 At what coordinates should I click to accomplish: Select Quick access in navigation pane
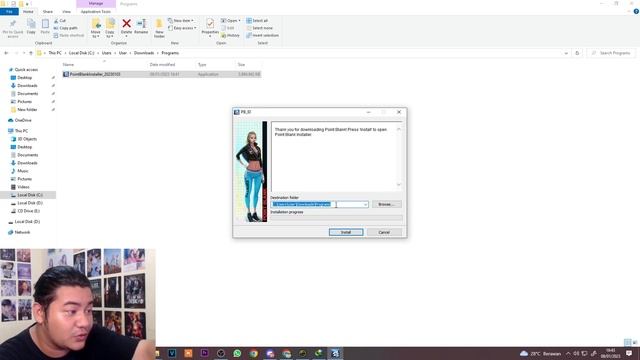[x=26, y=70]
